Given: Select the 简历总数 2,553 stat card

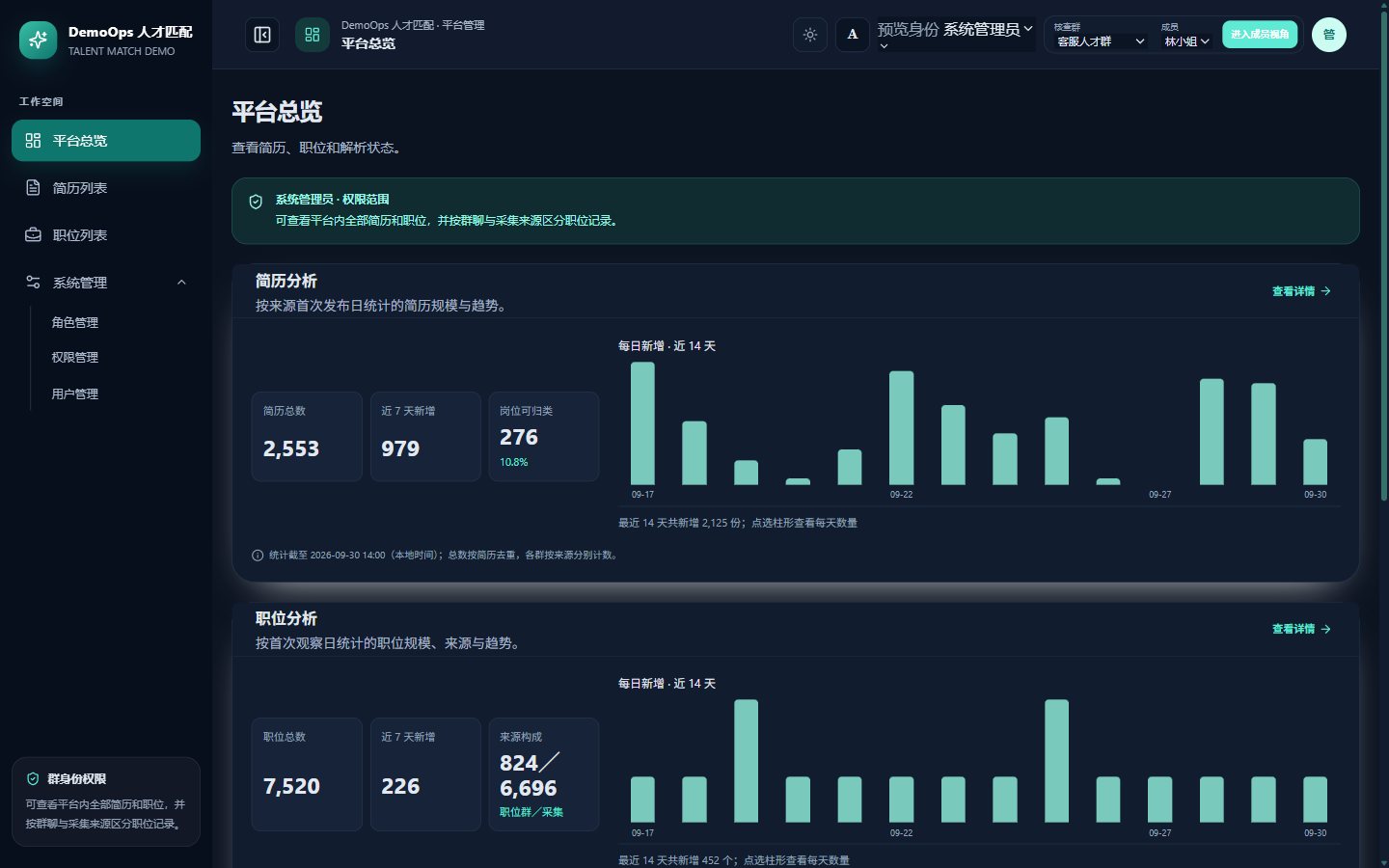Looking at the screenshot, I should coord(307,436).
